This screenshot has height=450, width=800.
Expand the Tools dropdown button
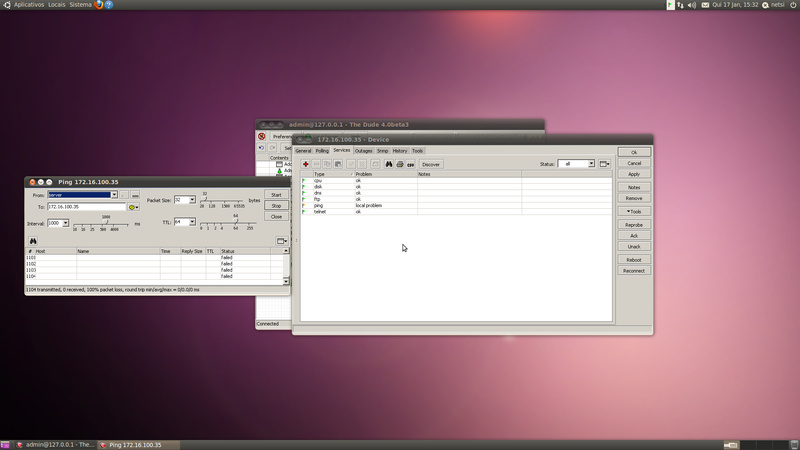pyautogui.click(x=634, y=211)
